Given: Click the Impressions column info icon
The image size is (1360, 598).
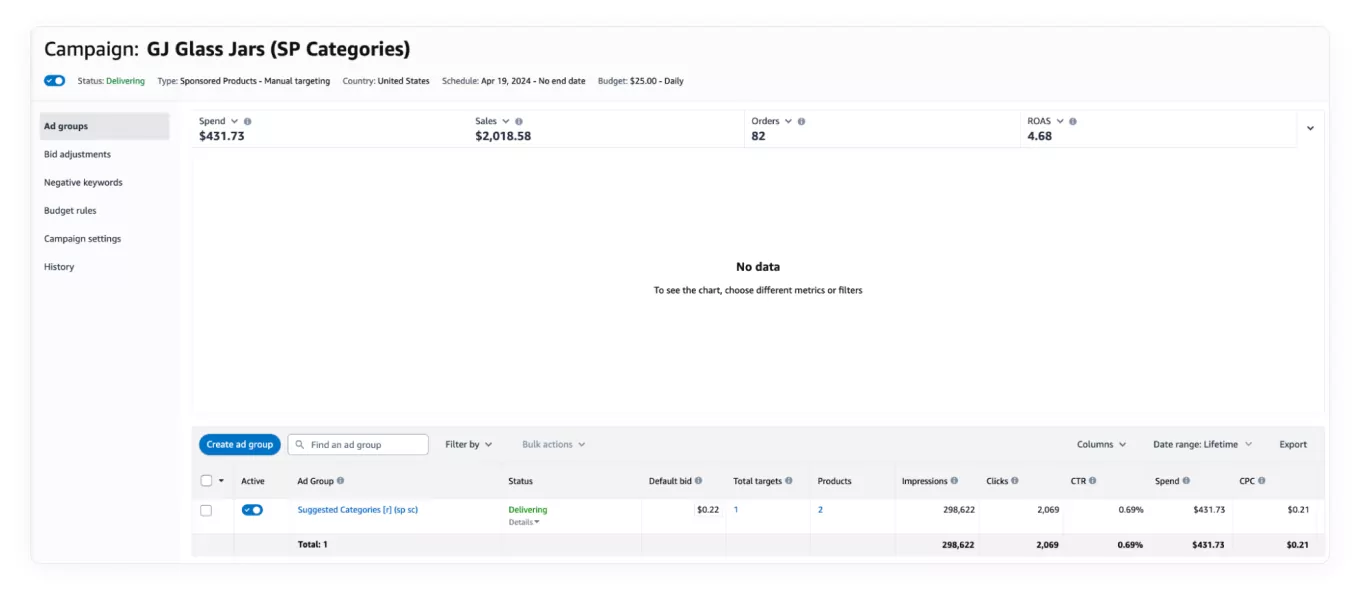Looking at the screenshot, I should [954, 481].
